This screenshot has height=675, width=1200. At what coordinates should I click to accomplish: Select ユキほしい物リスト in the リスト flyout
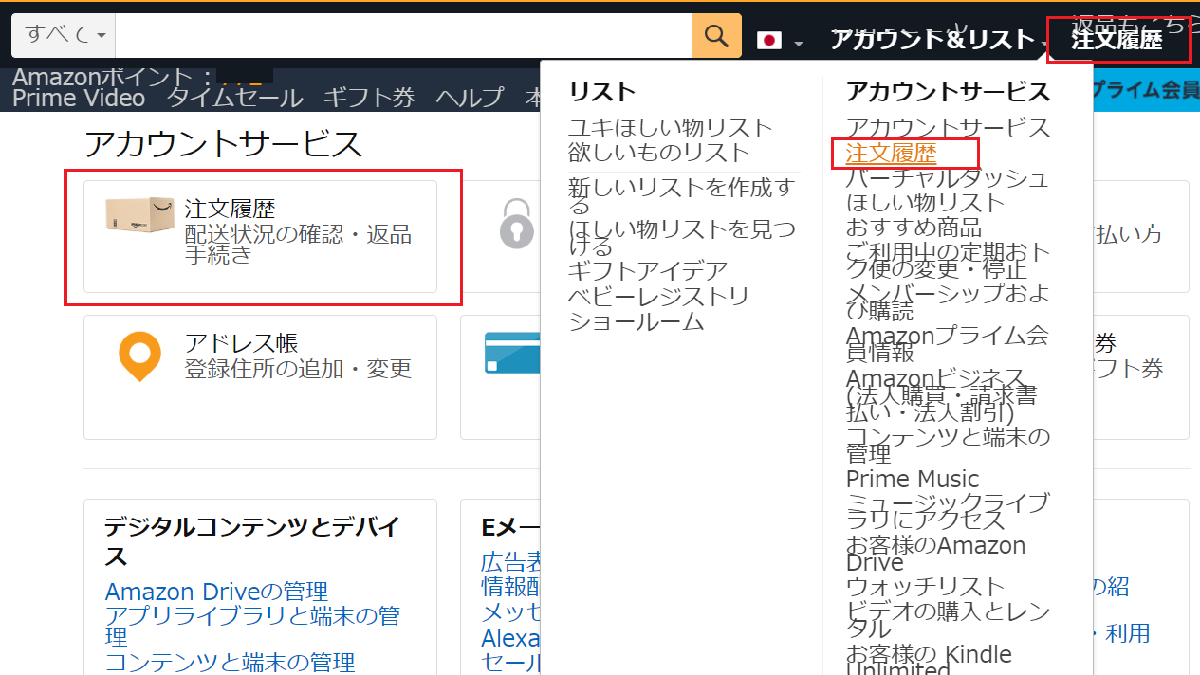pyautogui.click(x=670, y=128)
